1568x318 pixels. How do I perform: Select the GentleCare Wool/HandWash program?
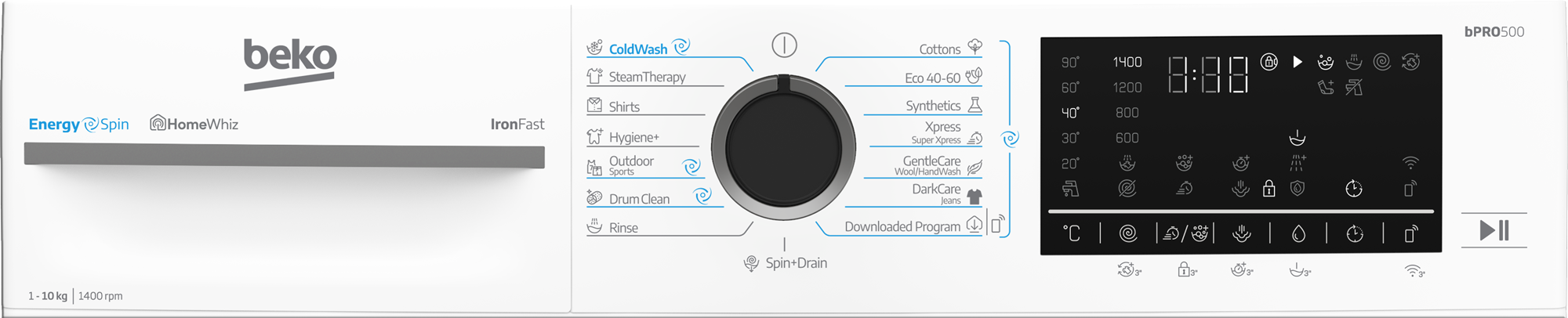click(938, 165)
